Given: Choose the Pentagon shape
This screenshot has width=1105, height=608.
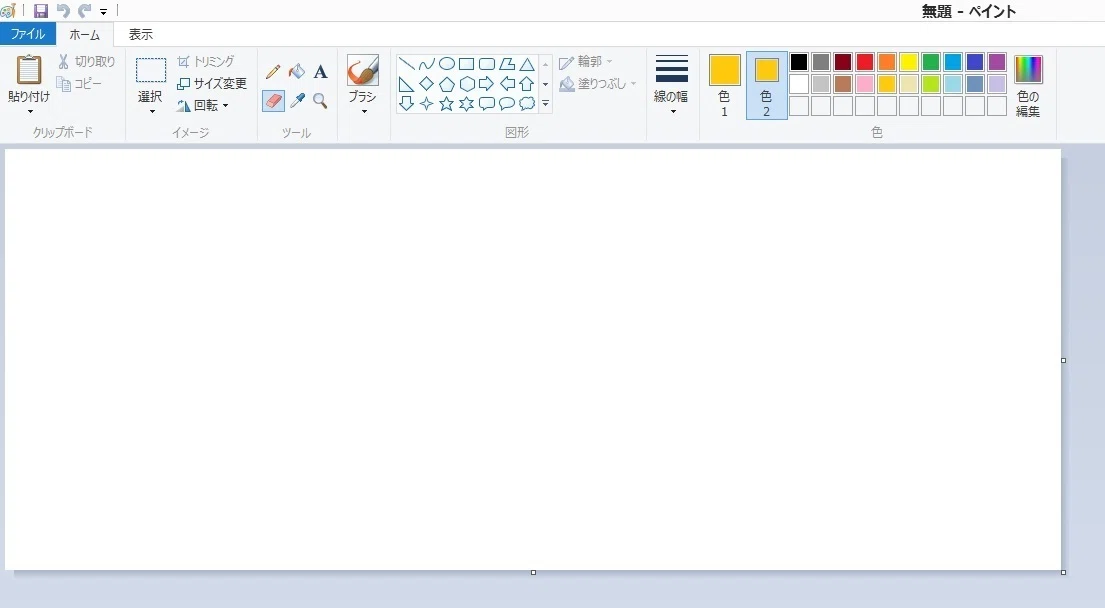Looking at the screenshot, I should (x=447, y=85).
